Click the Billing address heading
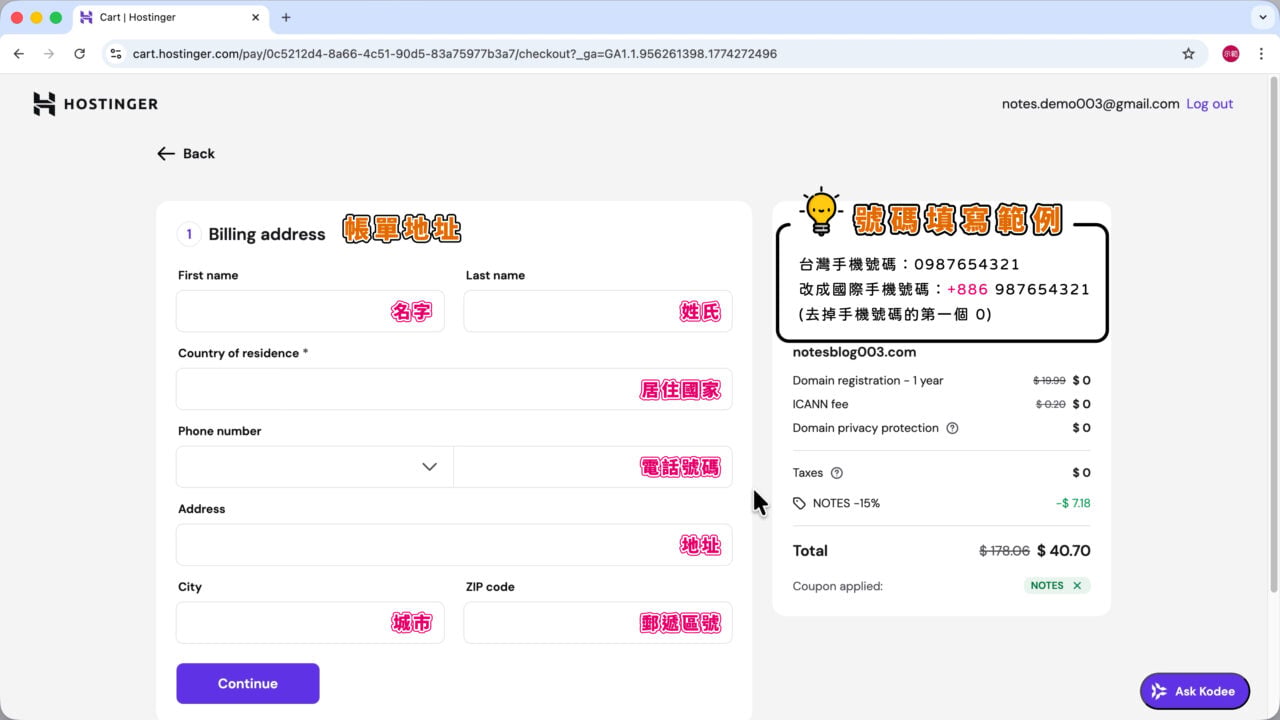 pyautogui.click(x=267, y=234)
